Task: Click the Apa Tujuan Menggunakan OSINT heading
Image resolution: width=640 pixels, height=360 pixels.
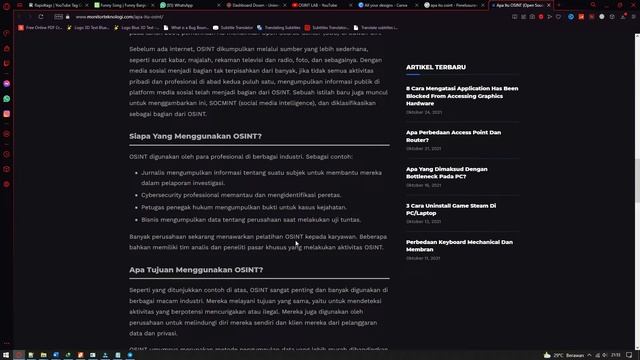Action: coord(196,270)
